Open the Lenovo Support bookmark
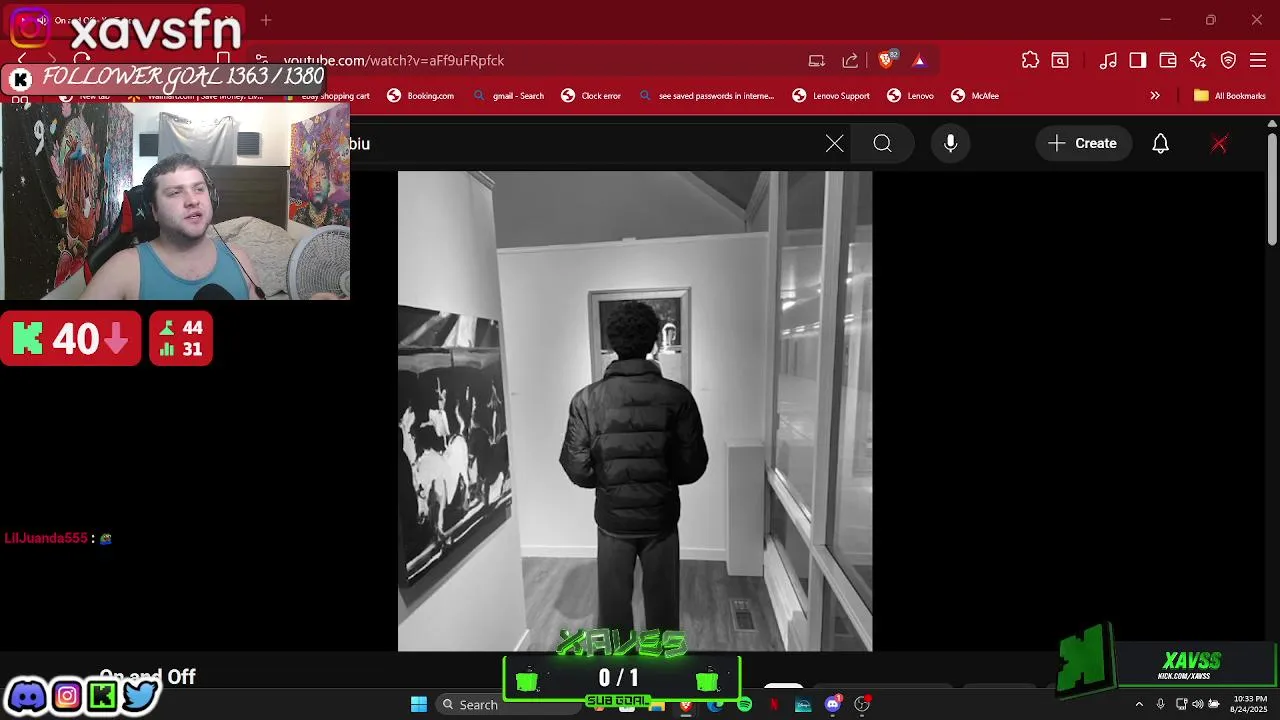This screenshot has height=720, width=1280. 831,96
